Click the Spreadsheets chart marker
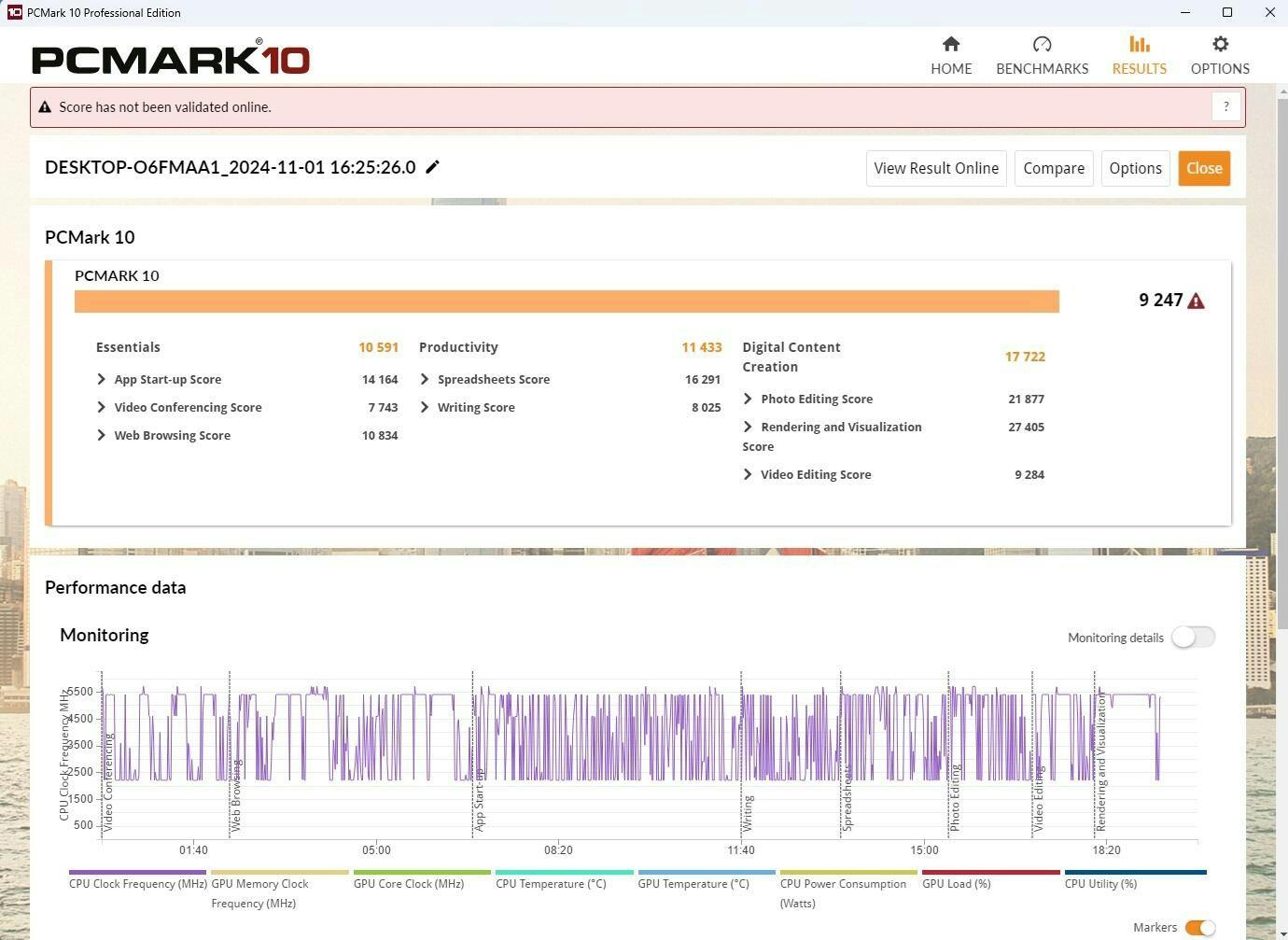 click(x=847, y=799)
